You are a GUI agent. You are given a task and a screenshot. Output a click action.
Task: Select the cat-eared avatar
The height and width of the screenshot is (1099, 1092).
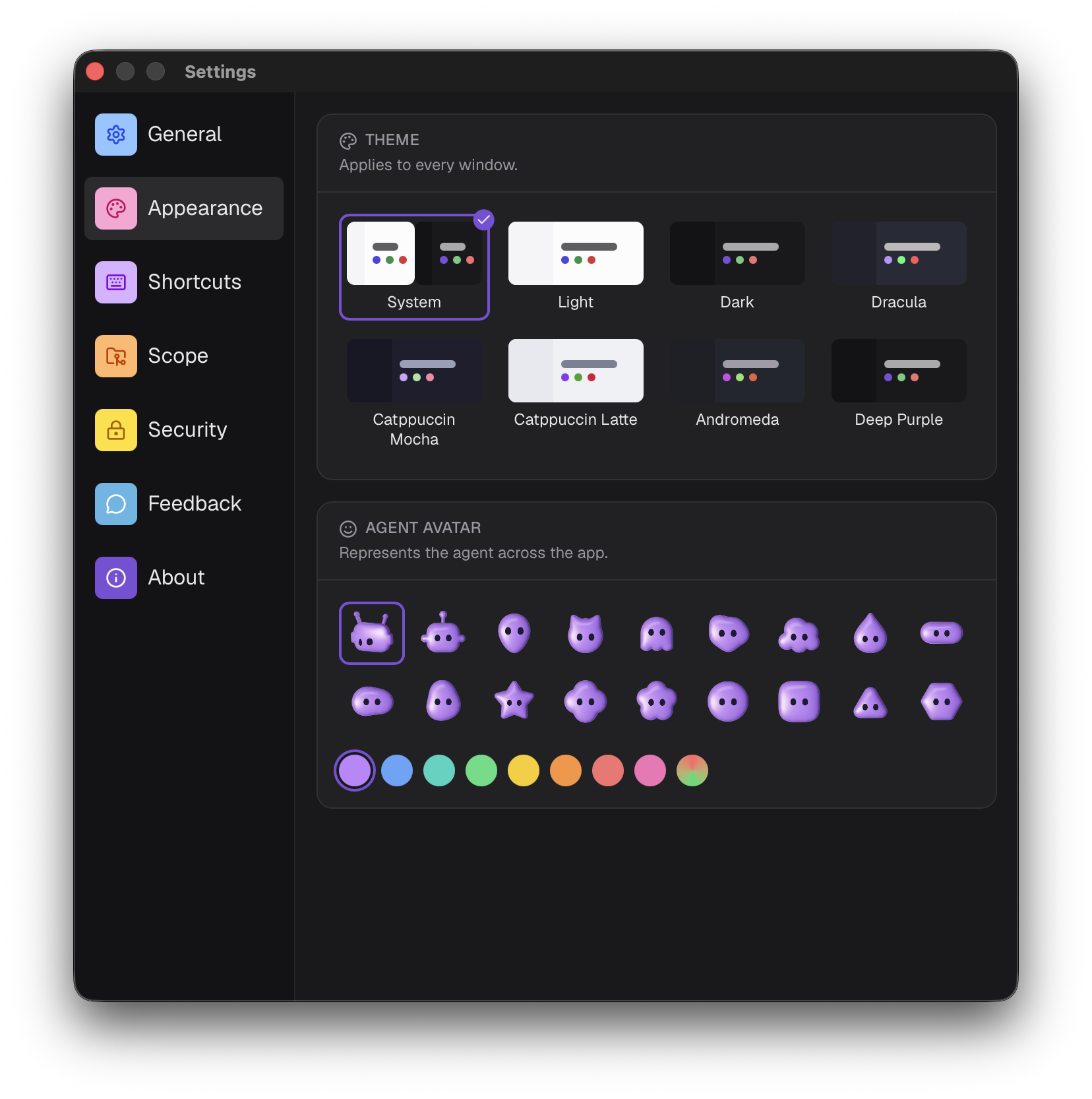[x=586, y=633]
